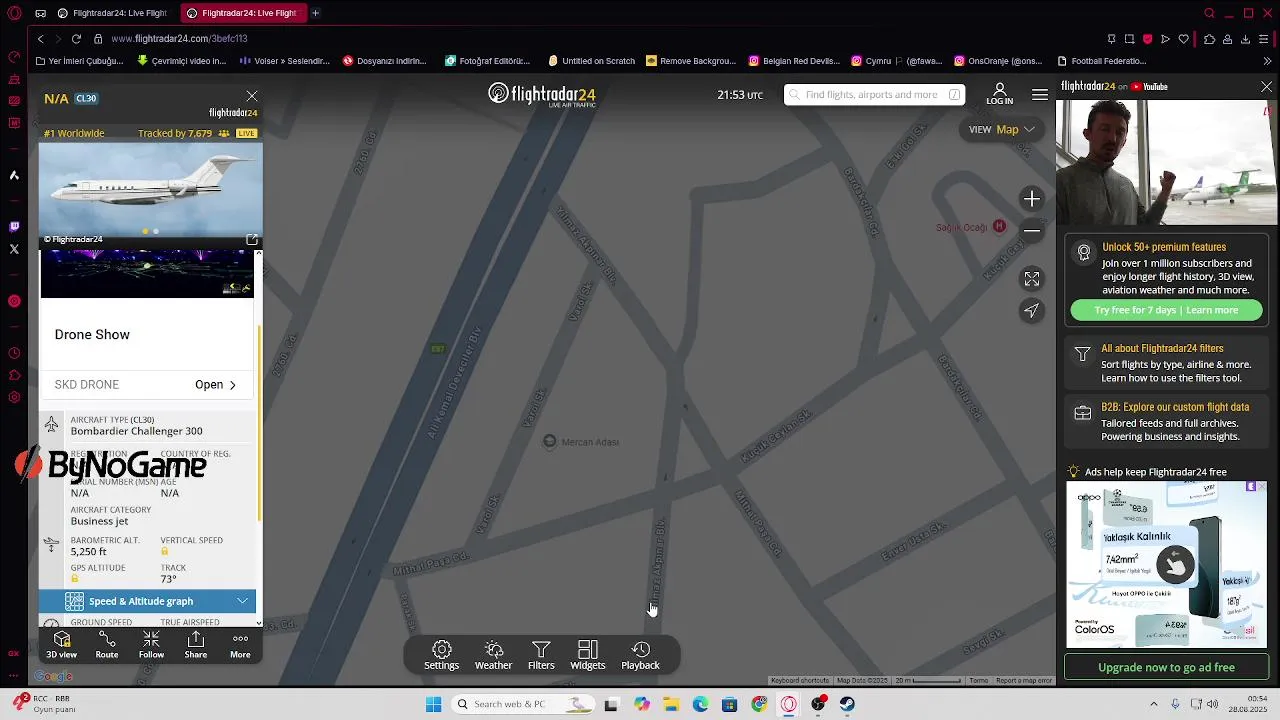Expand the VIEW Map dropdown
The image size is (1280, 720).
tap(1001, 129)
